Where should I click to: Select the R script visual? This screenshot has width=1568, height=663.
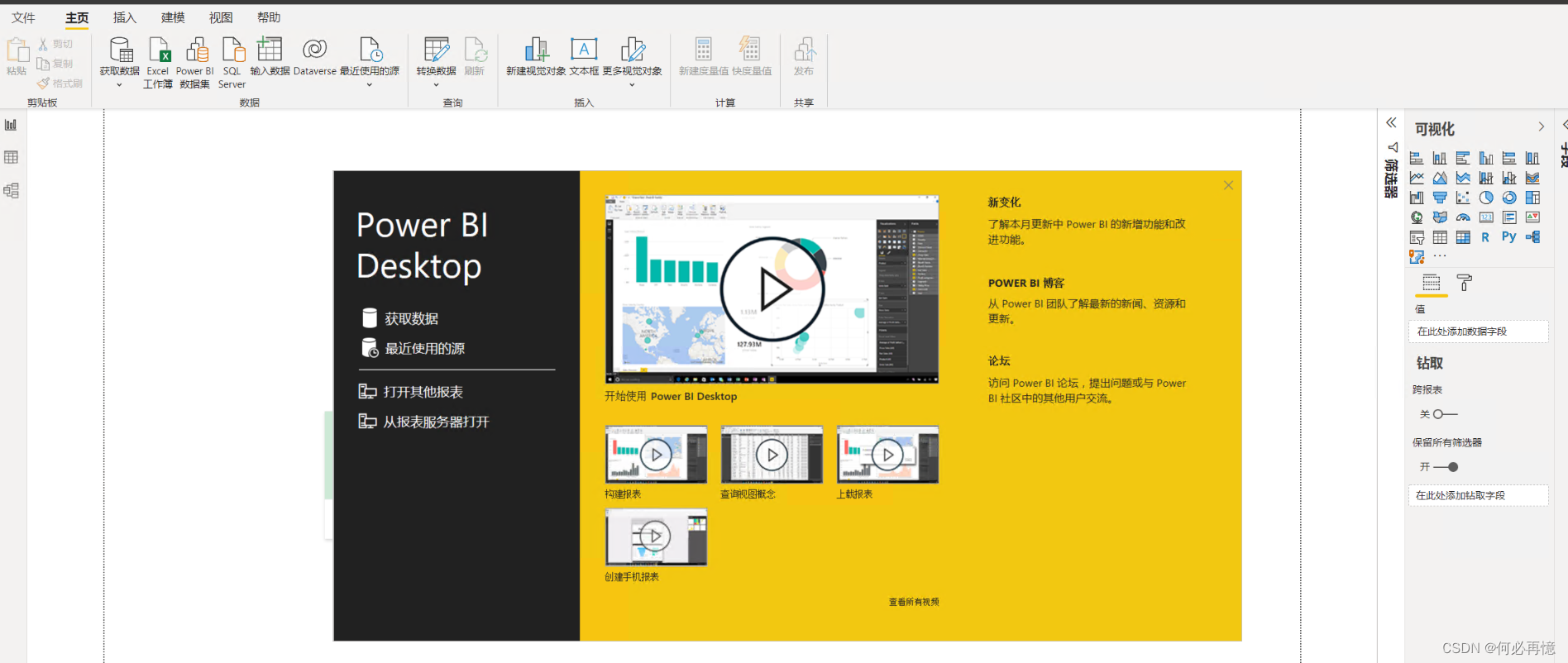[x=1485, y=237]
